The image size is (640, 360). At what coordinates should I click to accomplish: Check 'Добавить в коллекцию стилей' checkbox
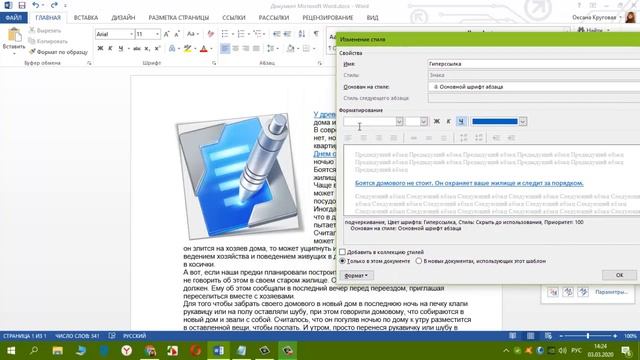pyautogui.click(x=342, y=252)
